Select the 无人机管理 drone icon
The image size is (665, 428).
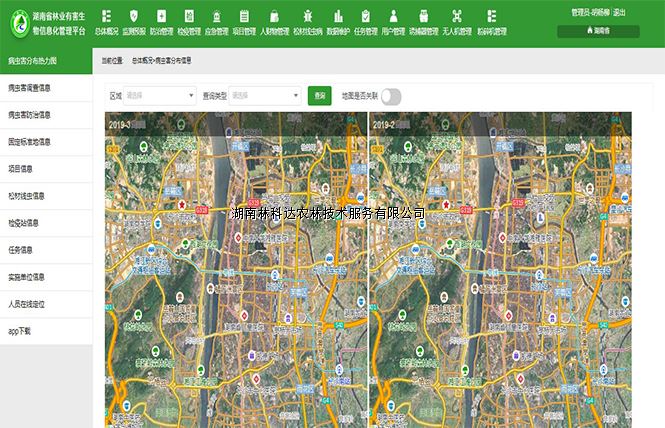coord(457,15)
